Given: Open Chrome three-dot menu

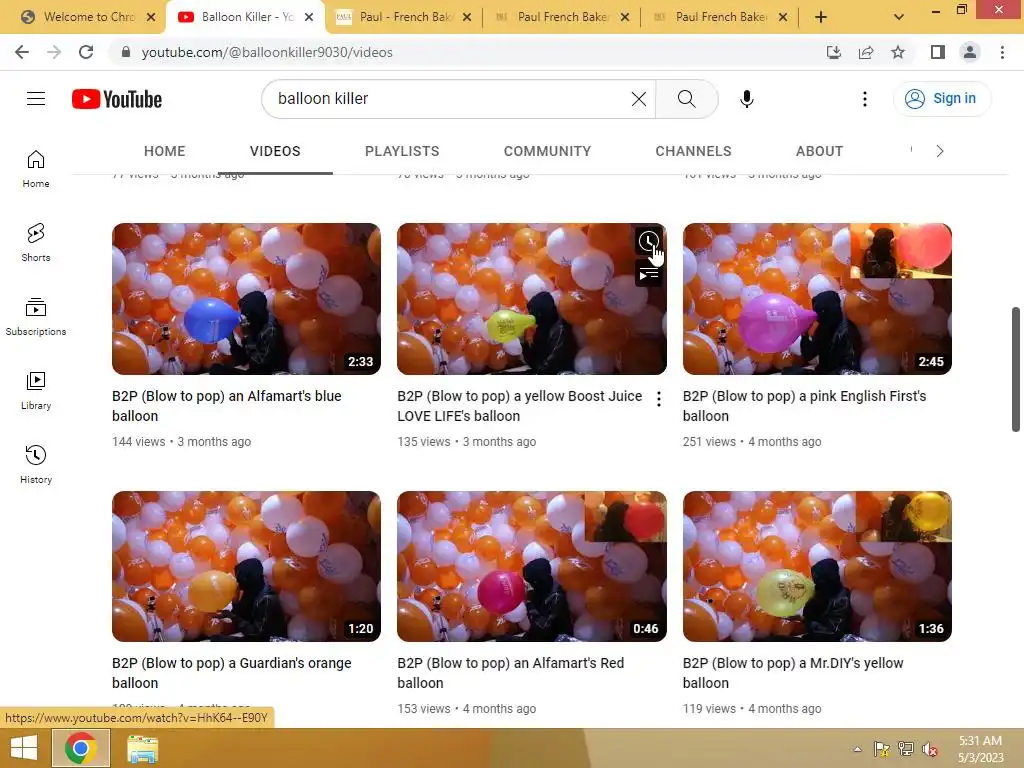Looking at the screenshot, I should [x=1002, y=52].
